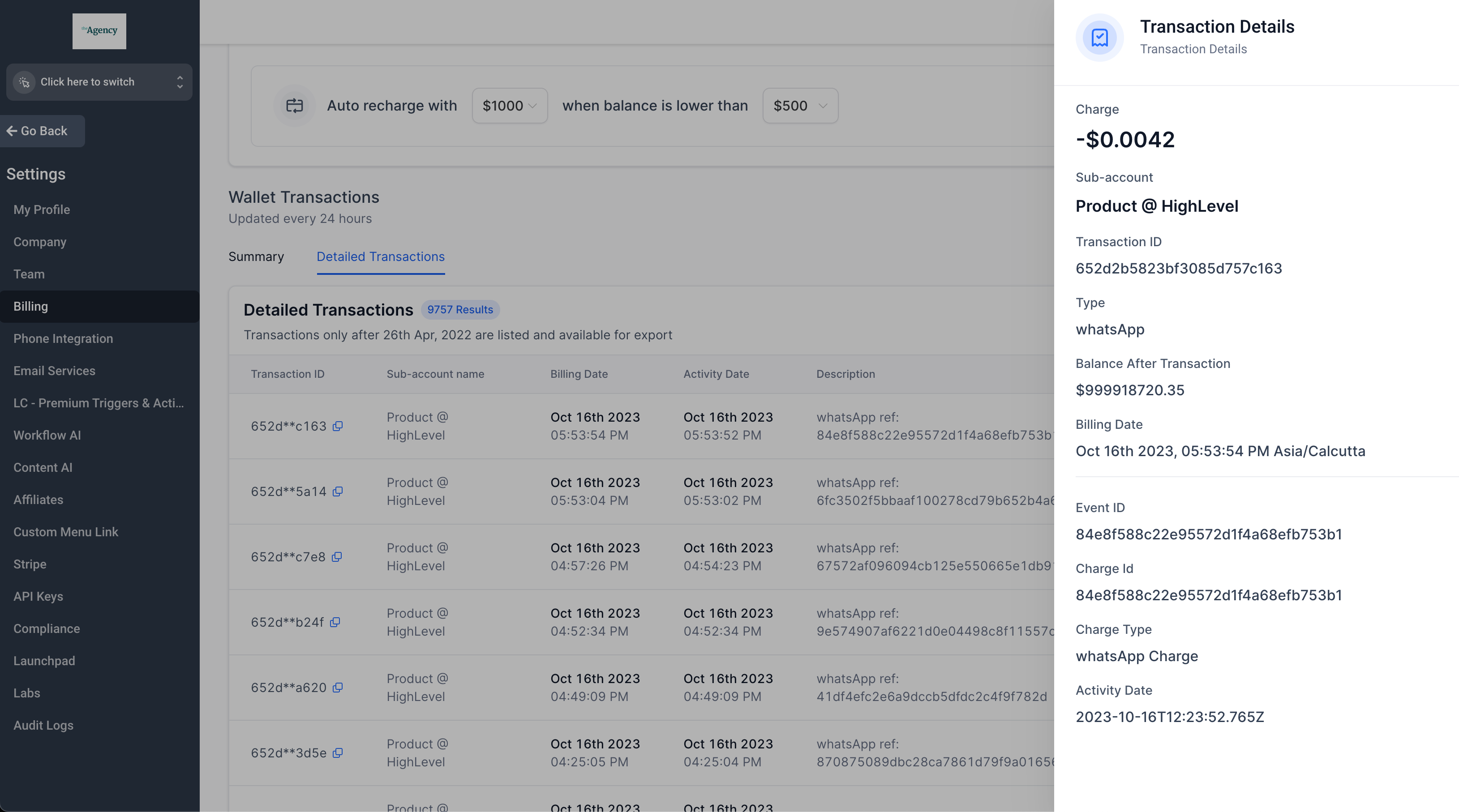
Task: Click the type value whatsApp
Action: pos(1110,329)
